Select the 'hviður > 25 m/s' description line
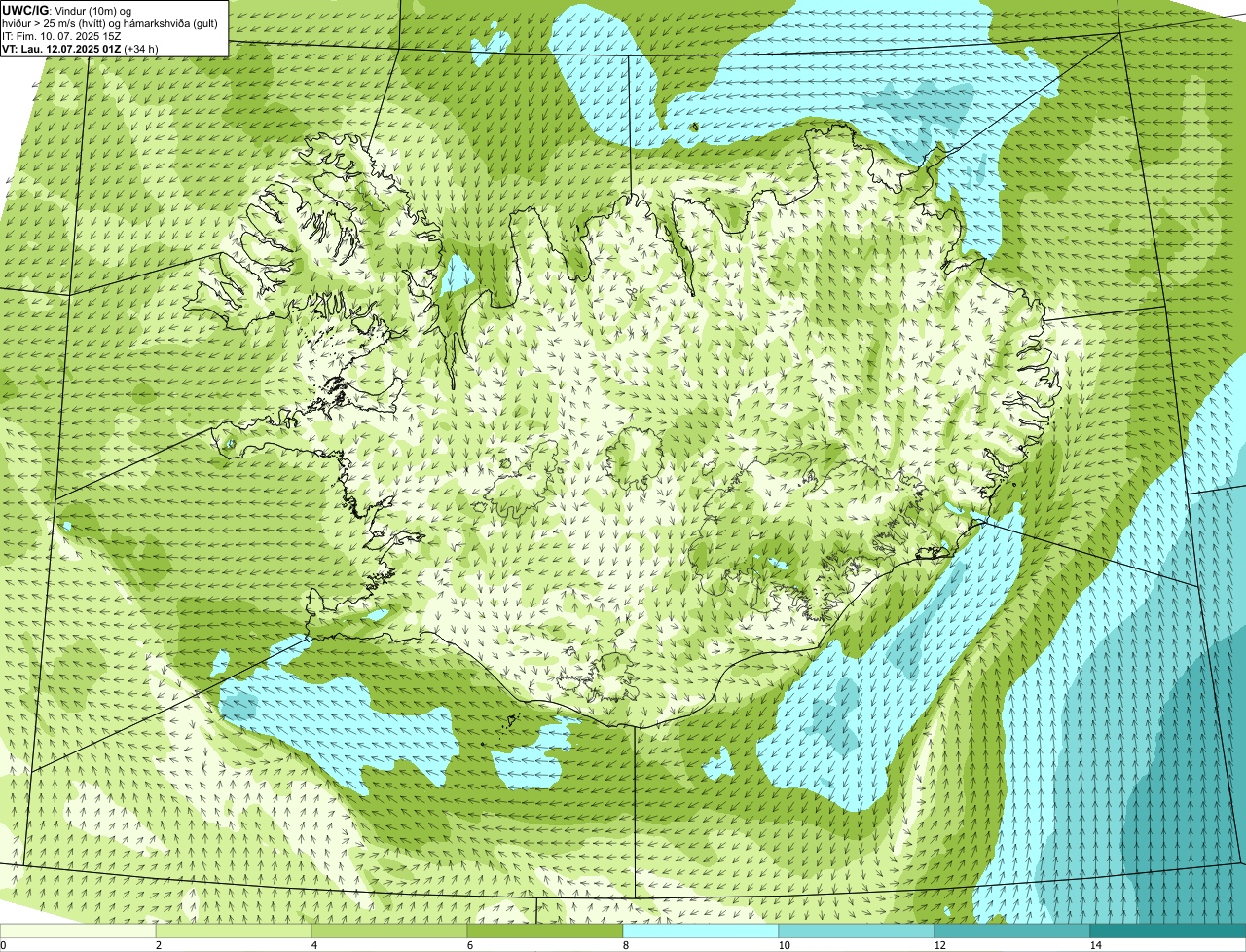Viewport: 1246px width, 952px height. (x=110, y=22)
